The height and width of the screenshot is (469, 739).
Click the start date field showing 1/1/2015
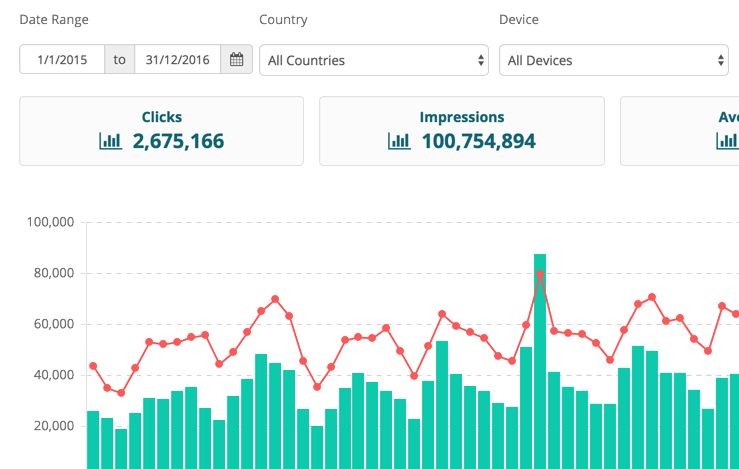coord(62,60)
